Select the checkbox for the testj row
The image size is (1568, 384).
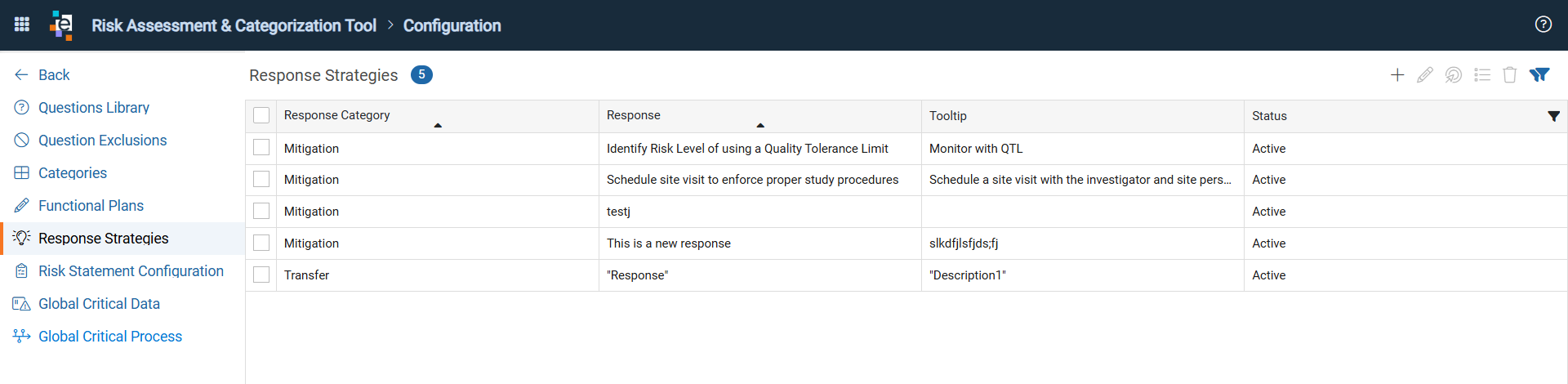[261, 211]
